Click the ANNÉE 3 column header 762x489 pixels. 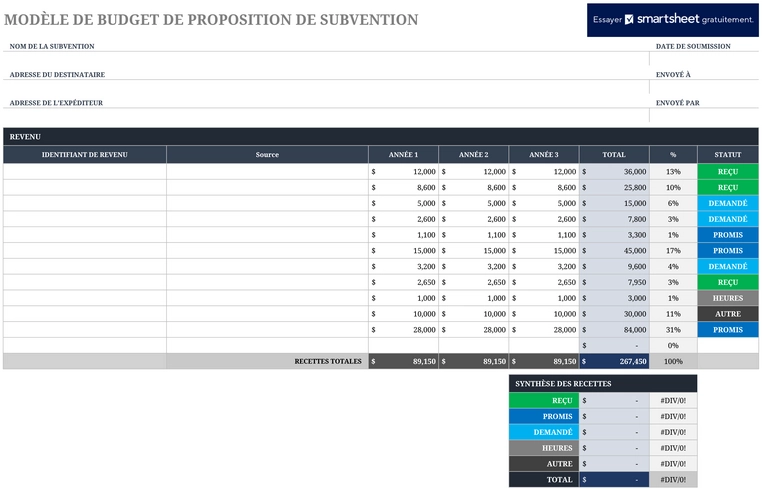click(x=544, y=155)
